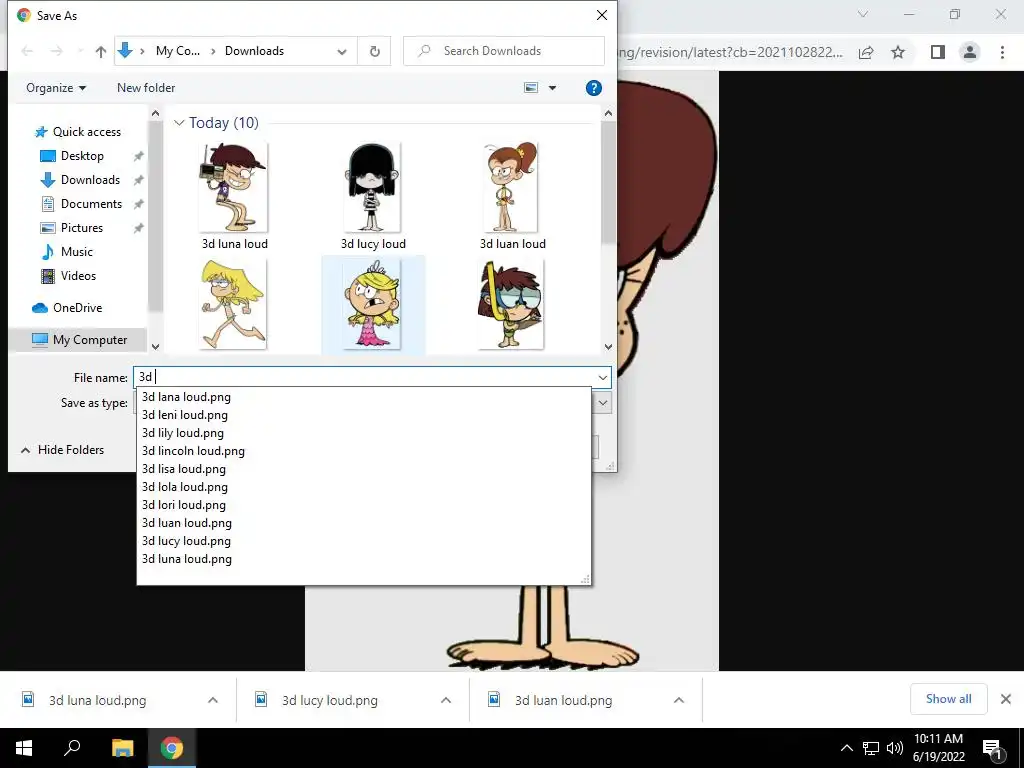The width and height of the screenshot is (1024, 768).
Task: Open the Organize menu
Action: coord(56,88)
